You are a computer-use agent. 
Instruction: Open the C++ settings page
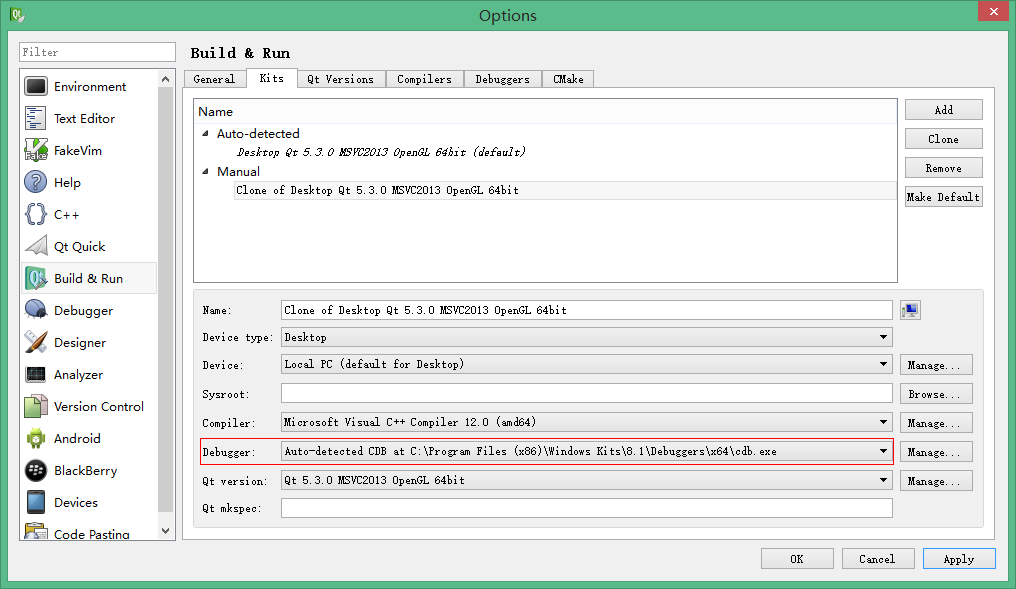34,214
